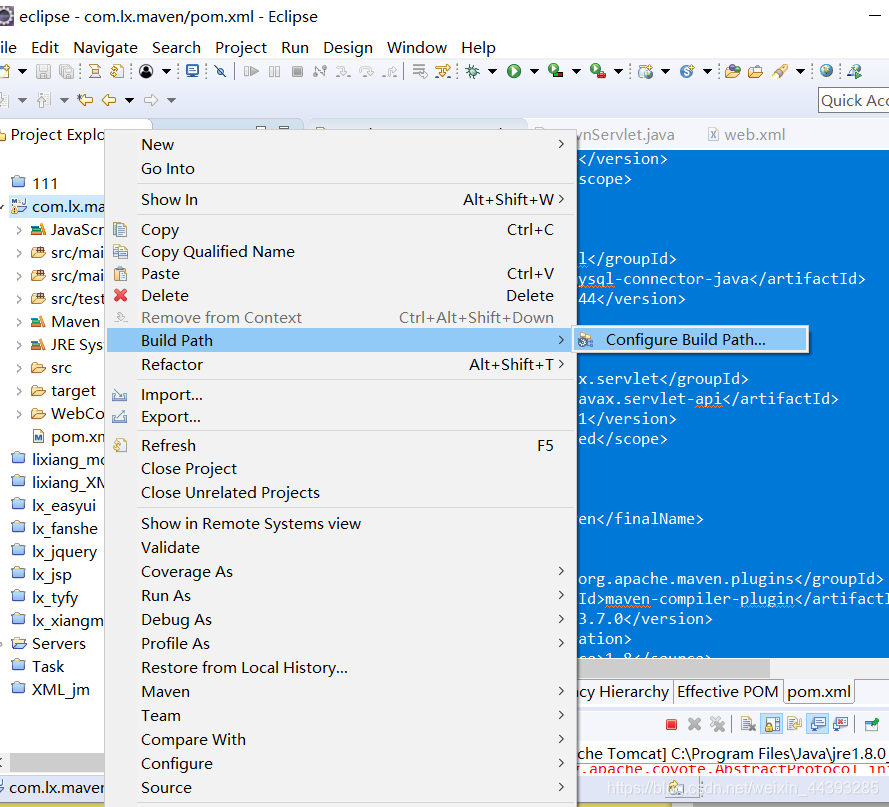Click the Open a Terminal monitor icon
The height and width of the screenshot is (807, 889).
[x=193, y=71]
